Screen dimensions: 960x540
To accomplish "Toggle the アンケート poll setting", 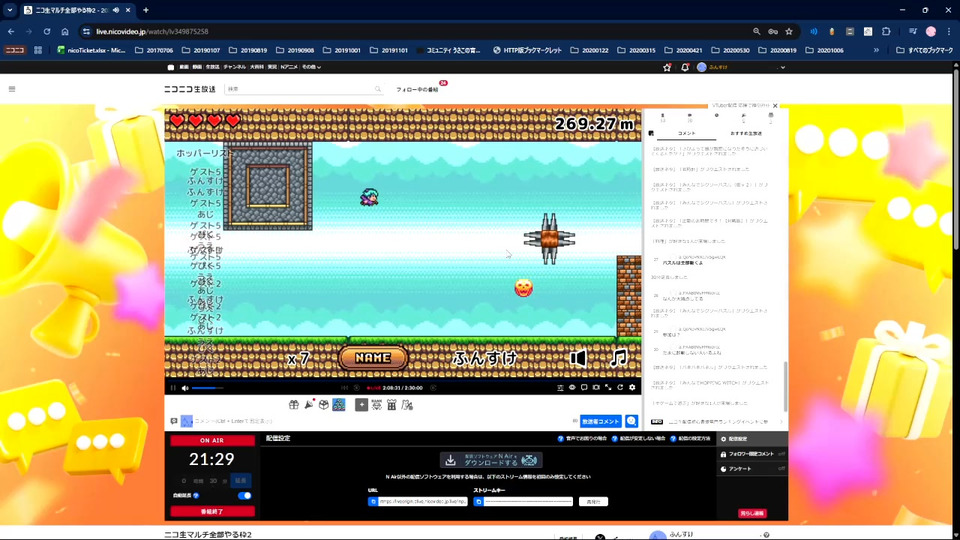I will [x=752, y=468].
